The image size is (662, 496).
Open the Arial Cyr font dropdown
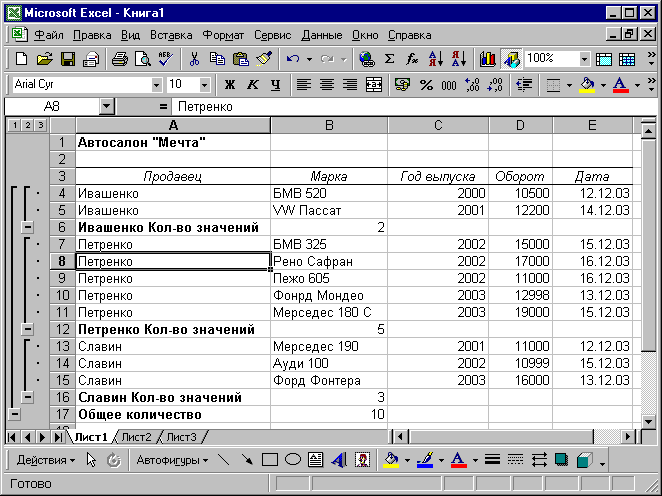tap(156, 85)
